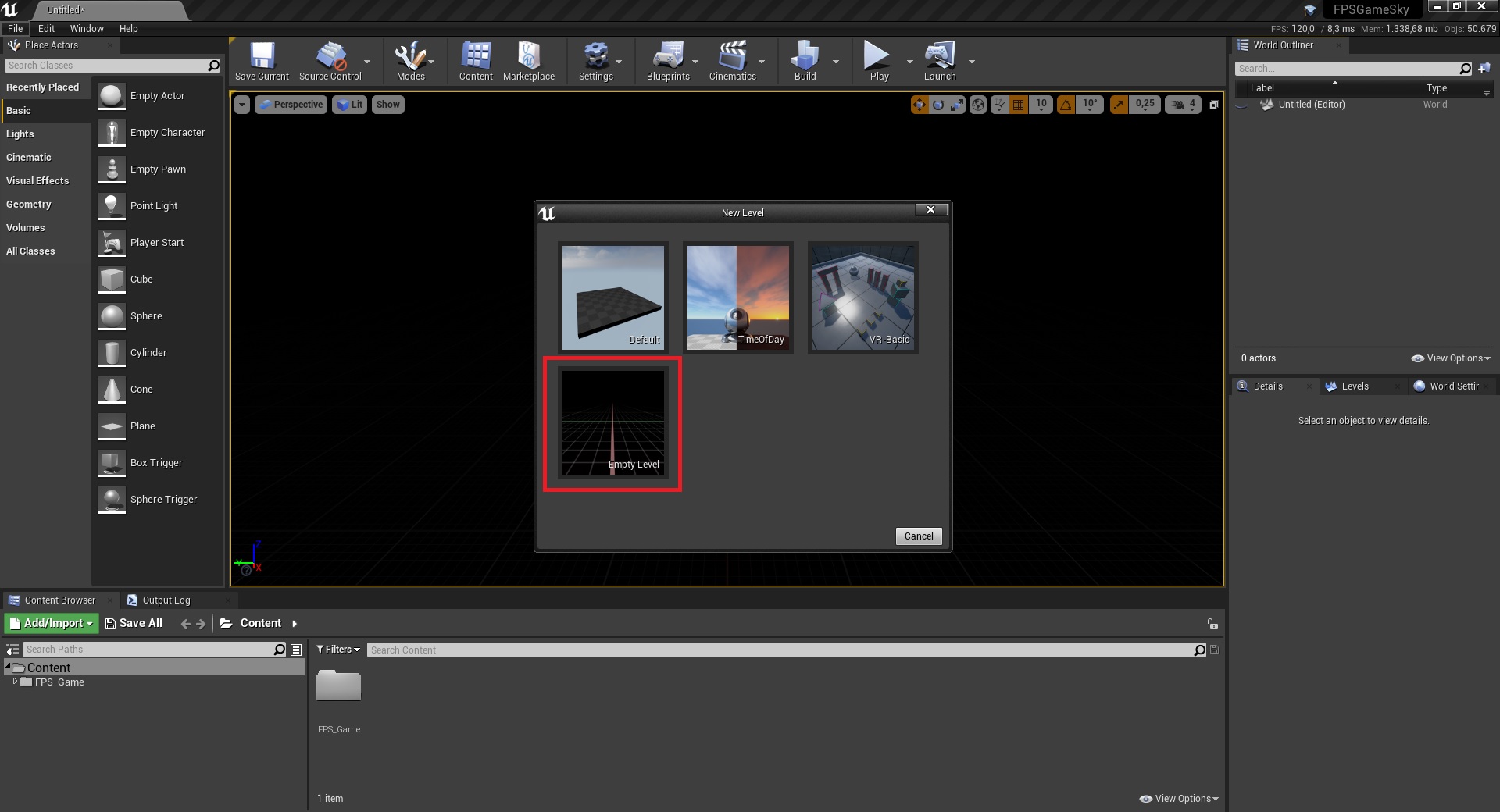1500x812 pixels.
Task: Click the Add/Import button
Action: [x=52, y=623]
